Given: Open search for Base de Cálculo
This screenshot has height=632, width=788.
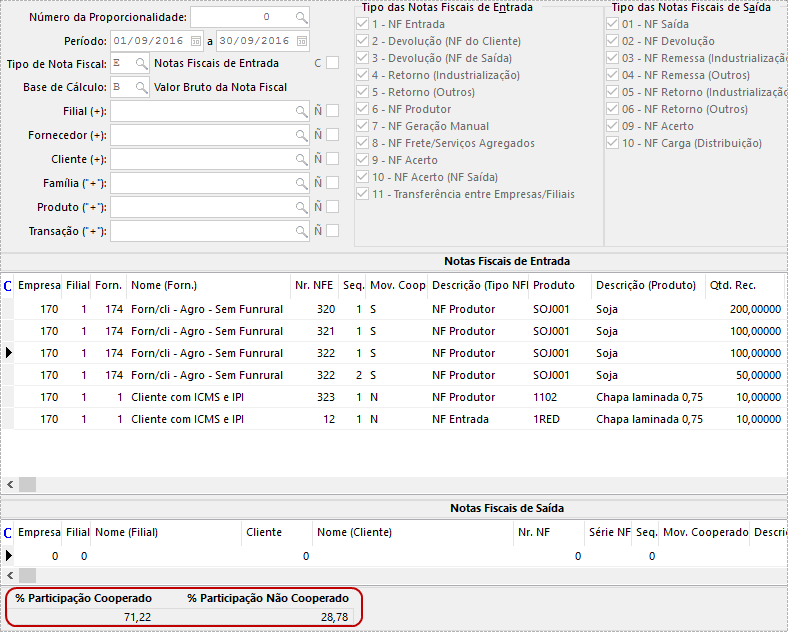Looking at the screenshot, I should click(142, 87).
